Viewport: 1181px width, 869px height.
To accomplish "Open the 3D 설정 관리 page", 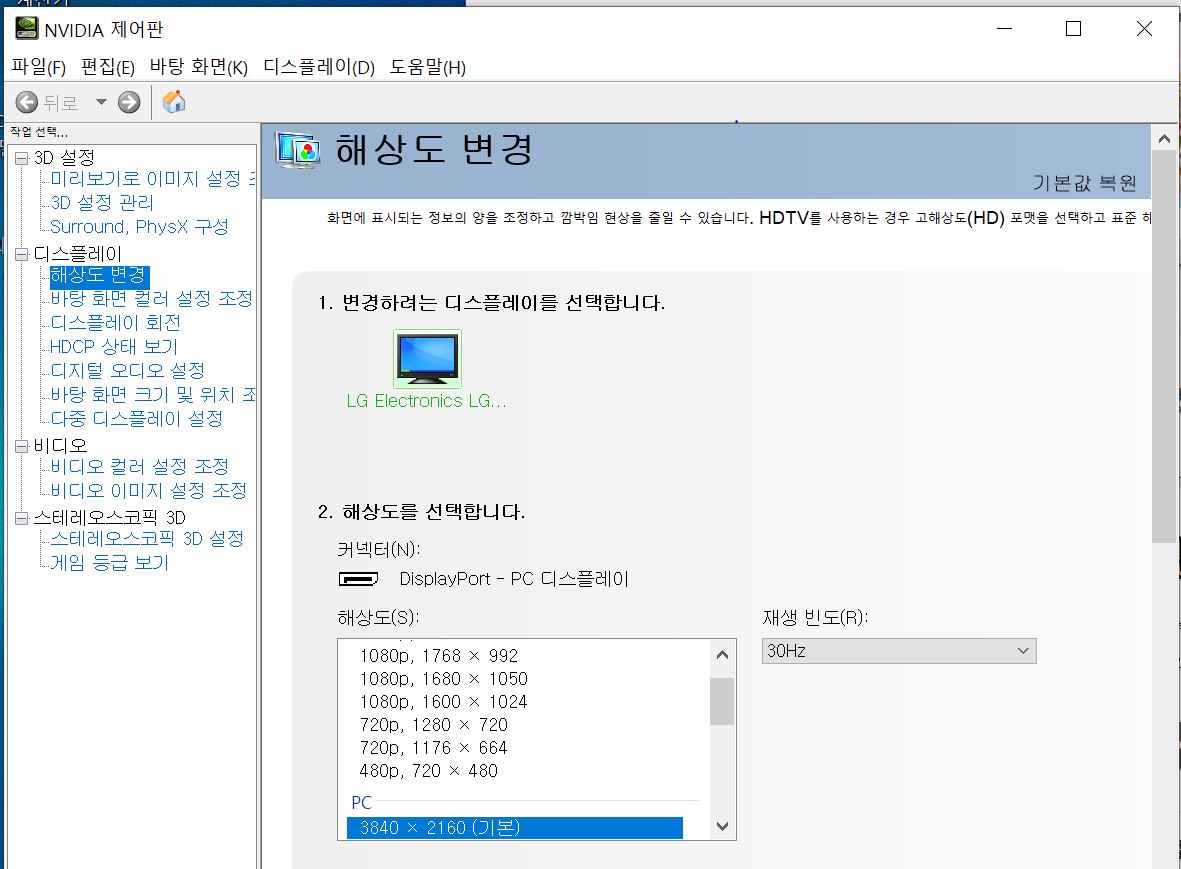I will (102, 202).
